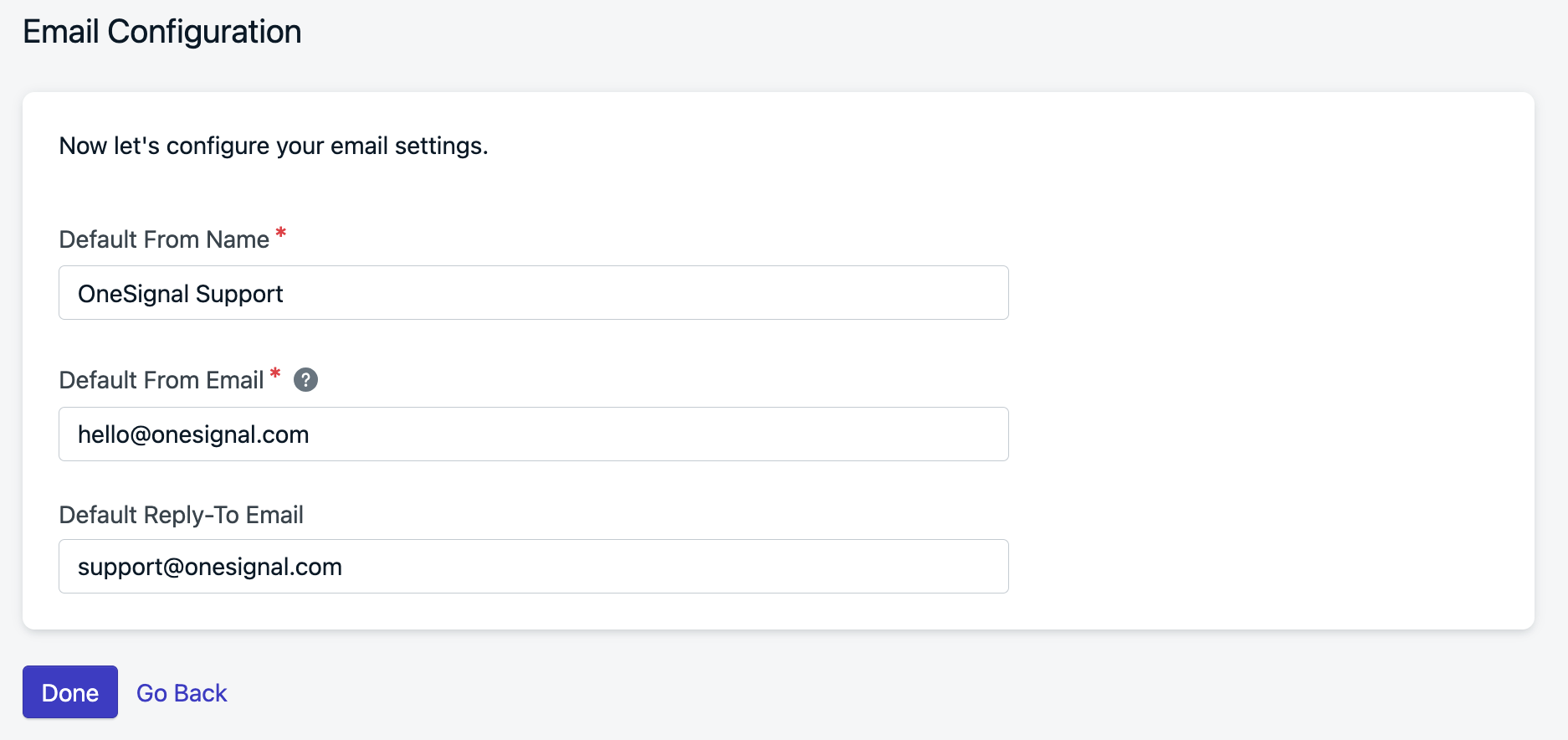Click the "Now let's configure" instruction text
This screenshot has width=1568, height=740.
tap(274, 146)
